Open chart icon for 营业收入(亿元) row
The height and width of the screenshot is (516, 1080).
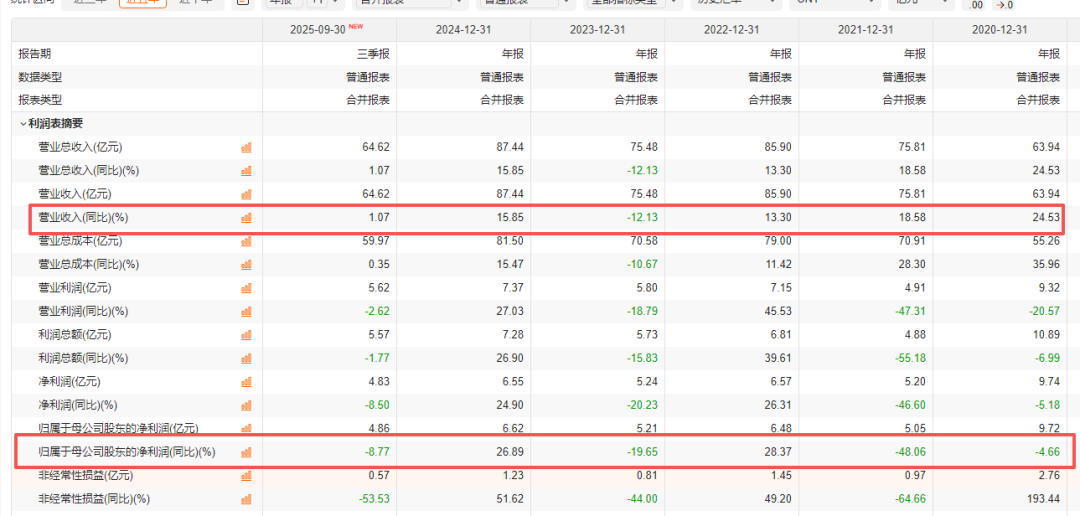coord(247,194)
